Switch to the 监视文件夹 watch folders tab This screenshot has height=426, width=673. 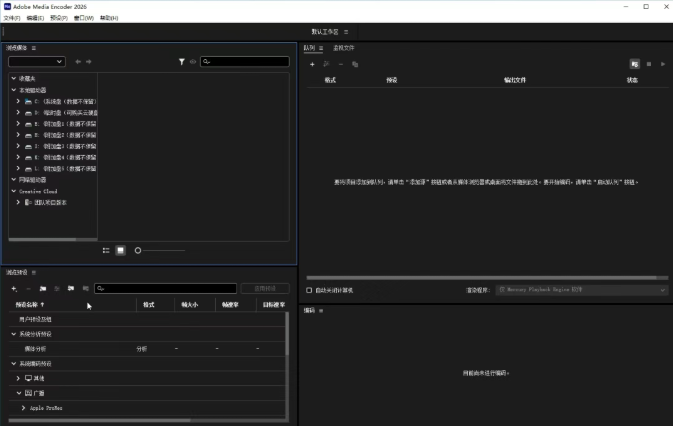(x=344, y=48)
